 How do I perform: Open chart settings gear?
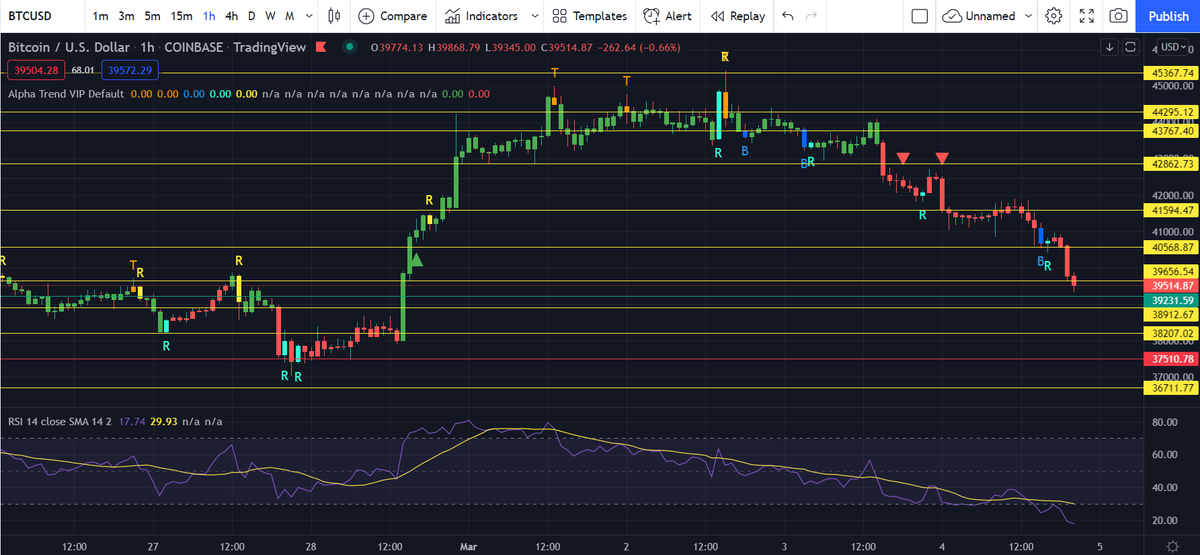coord(1054,16)
